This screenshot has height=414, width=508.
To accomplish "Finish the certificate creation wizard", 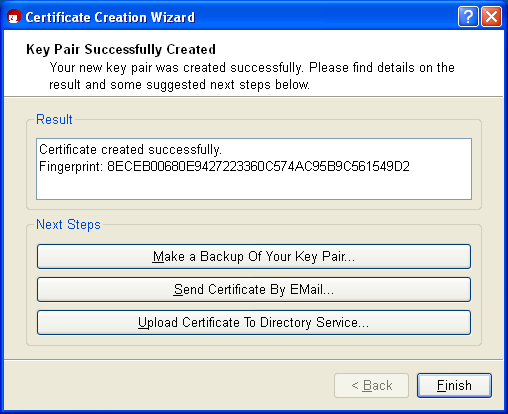I will pyautogui.click(x=454, y=385).
